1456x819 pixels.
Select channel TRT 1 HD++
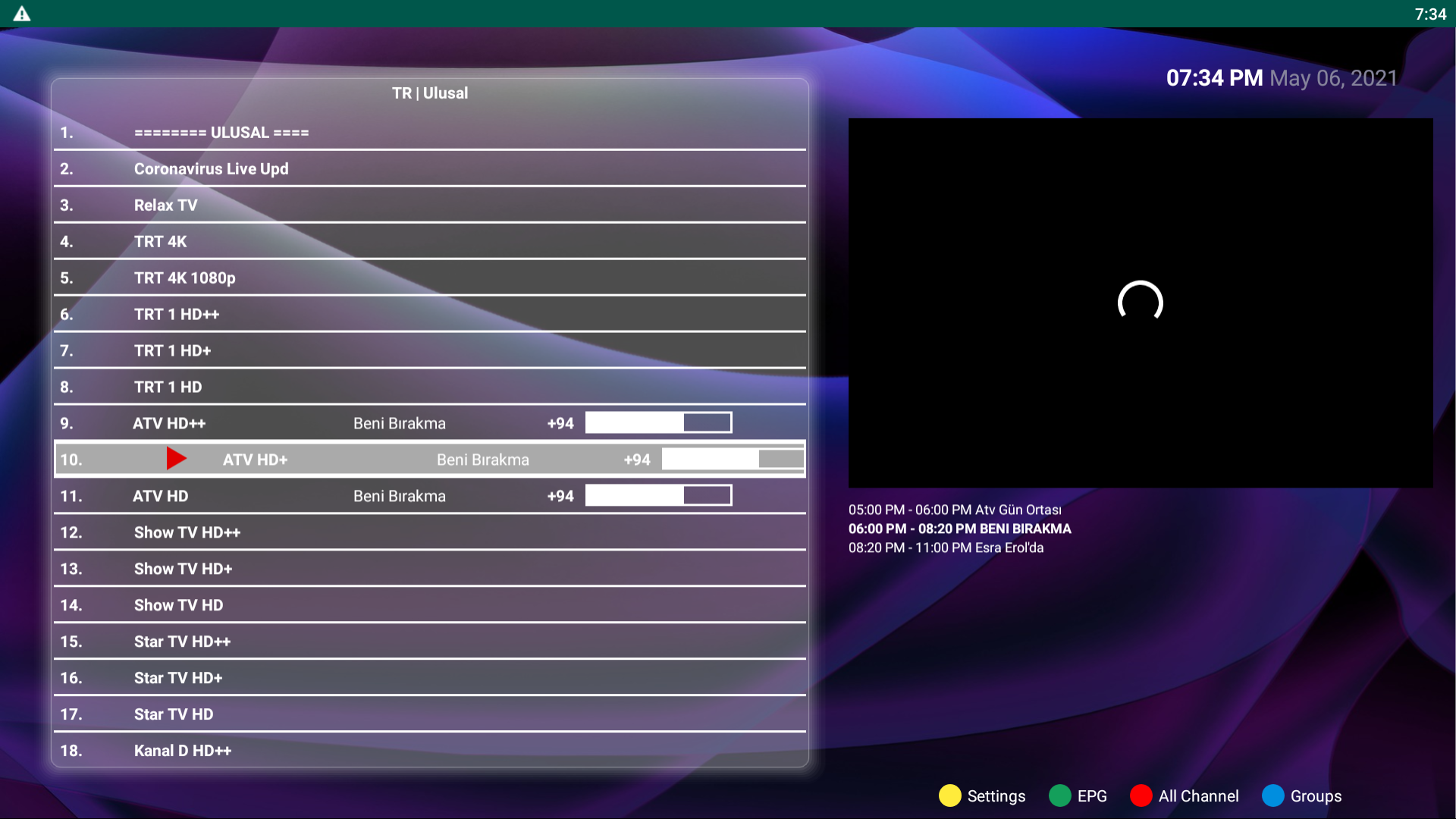(430, 315)
